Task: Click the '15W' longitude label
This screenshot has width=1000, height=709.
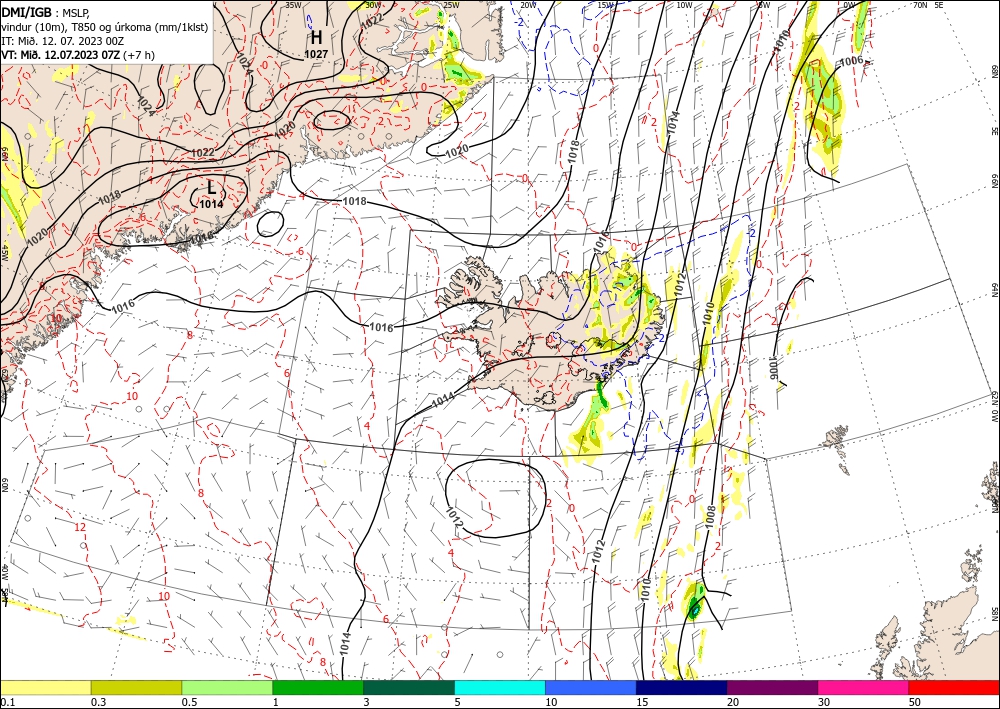Action: [x=605, y=5]
